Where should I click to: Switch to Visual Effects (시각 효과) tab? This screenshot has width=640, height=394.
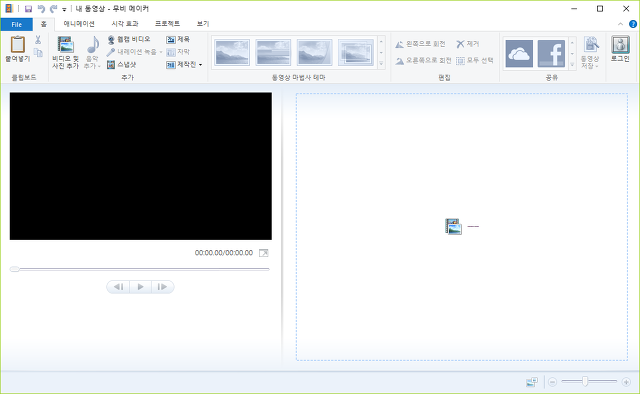(125, 24)
